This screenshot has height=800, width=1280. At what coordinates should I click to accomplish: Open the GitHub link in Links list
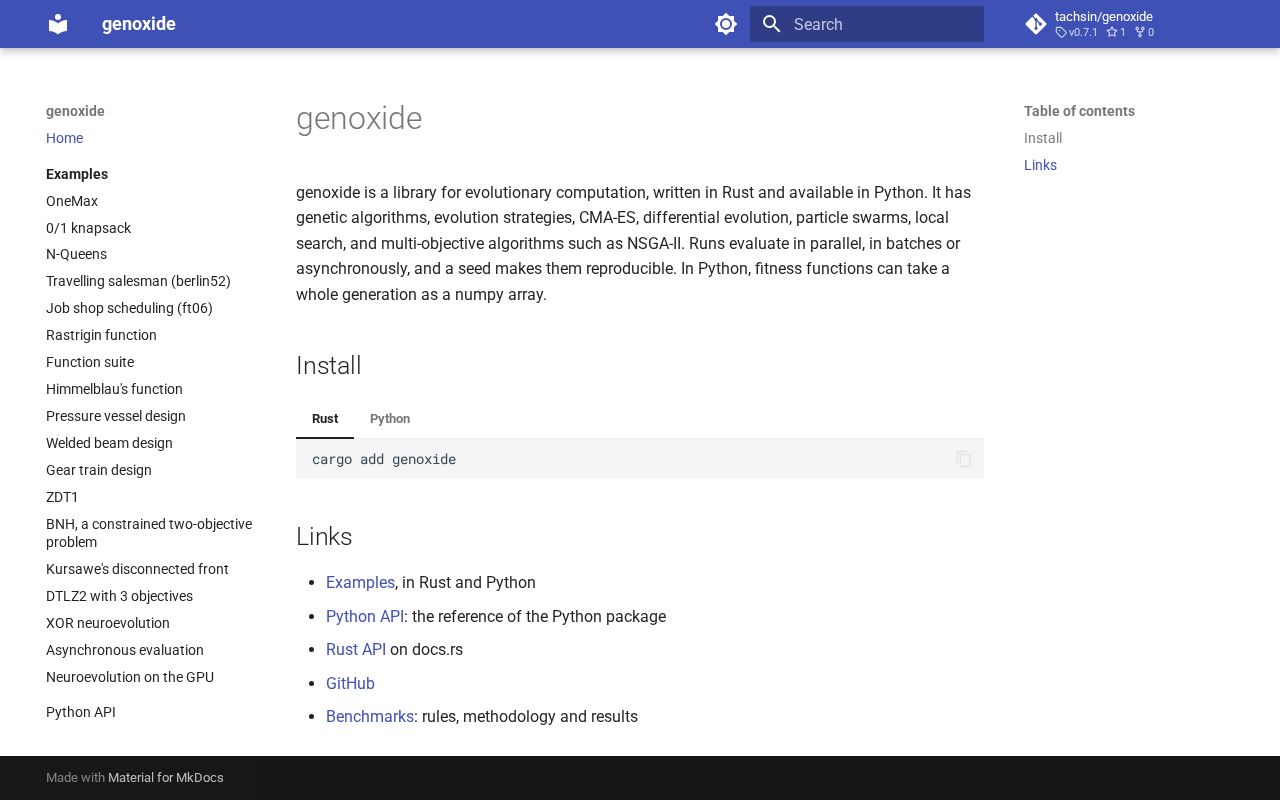350,683
